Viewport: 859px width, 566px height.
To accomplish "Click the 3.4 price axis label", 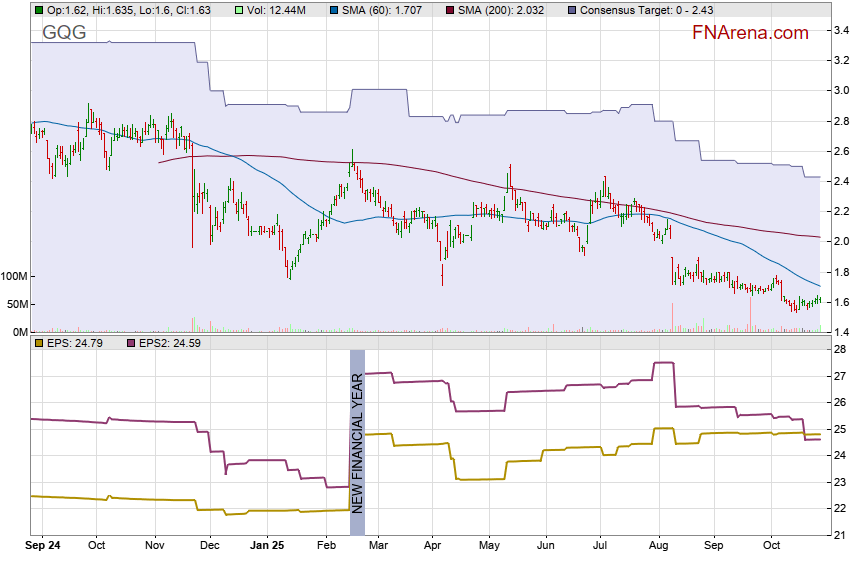I will [842, 30].
